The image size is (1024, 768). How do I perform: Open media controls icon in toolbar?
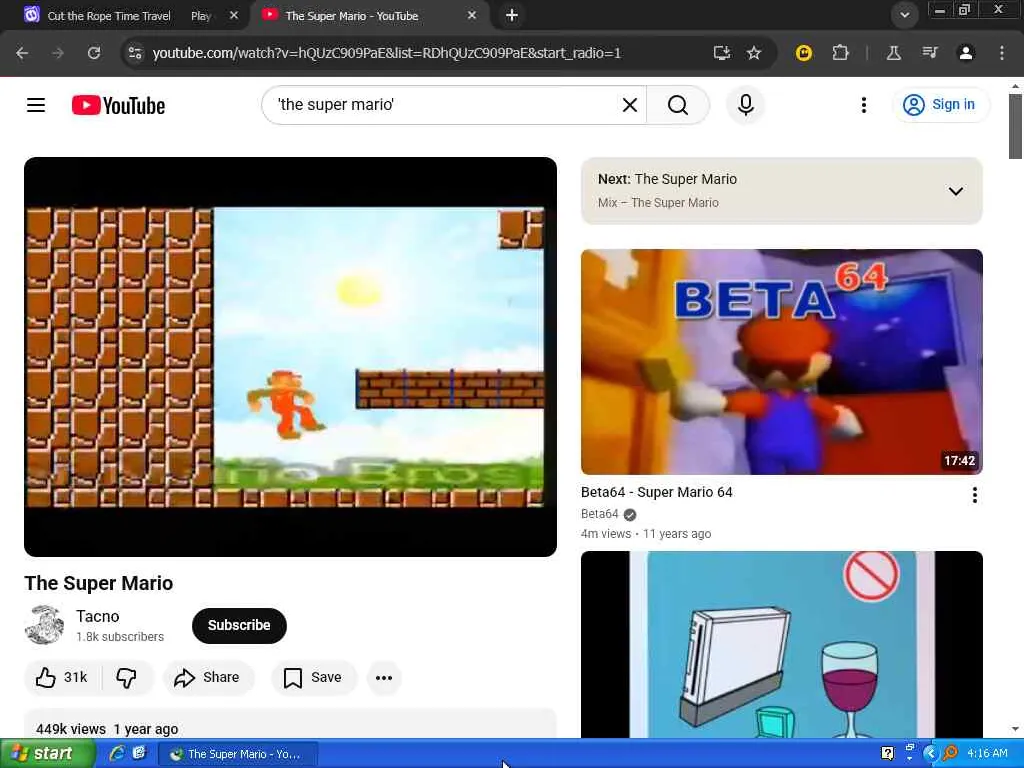point(929,53)
